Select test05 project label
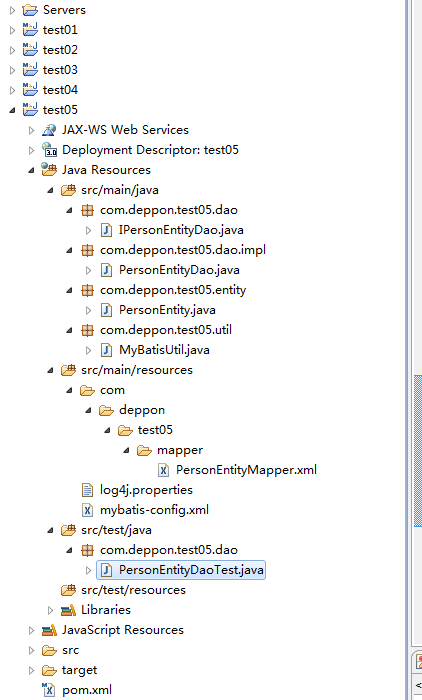Image resolution: width=422 pixels, height=700 pixels. coord(60,110)
